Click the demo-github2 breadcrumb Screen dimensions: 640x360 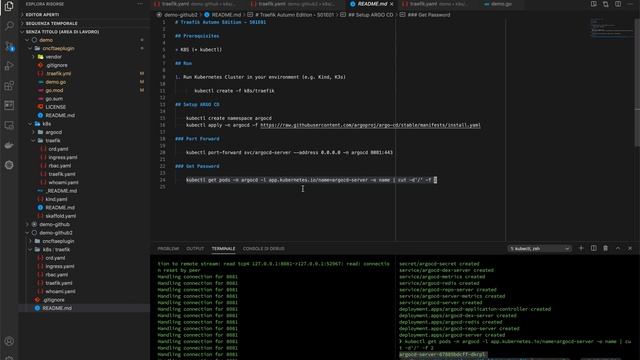click(x=181, y=15)
